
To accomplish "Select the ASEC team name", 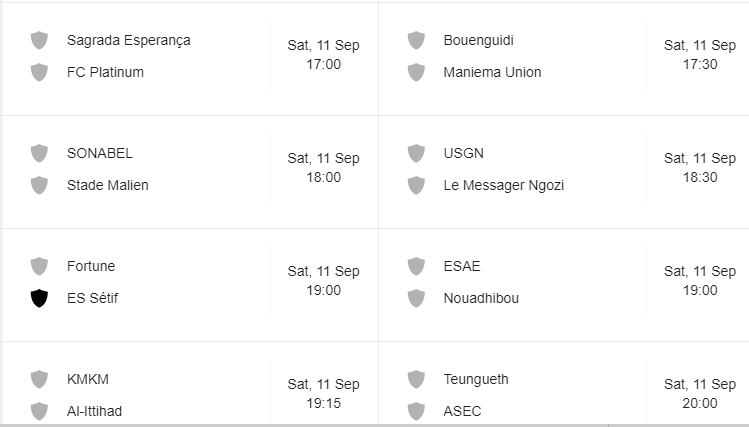I will click(x=462, y=411).
